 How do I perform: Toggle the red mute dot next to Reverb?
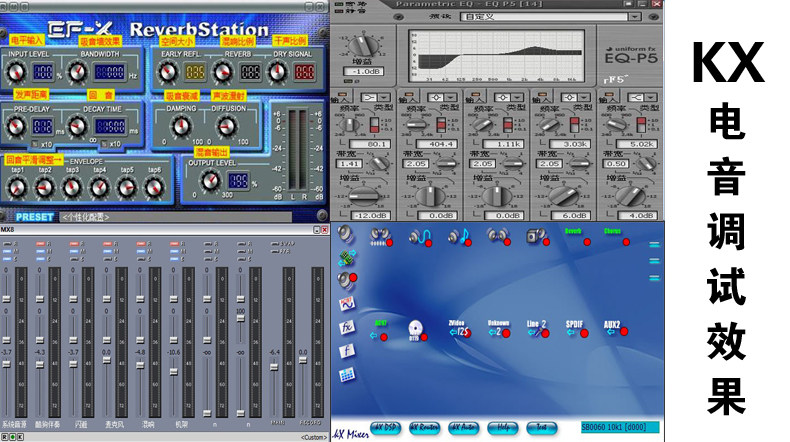[x=587, y=242]
